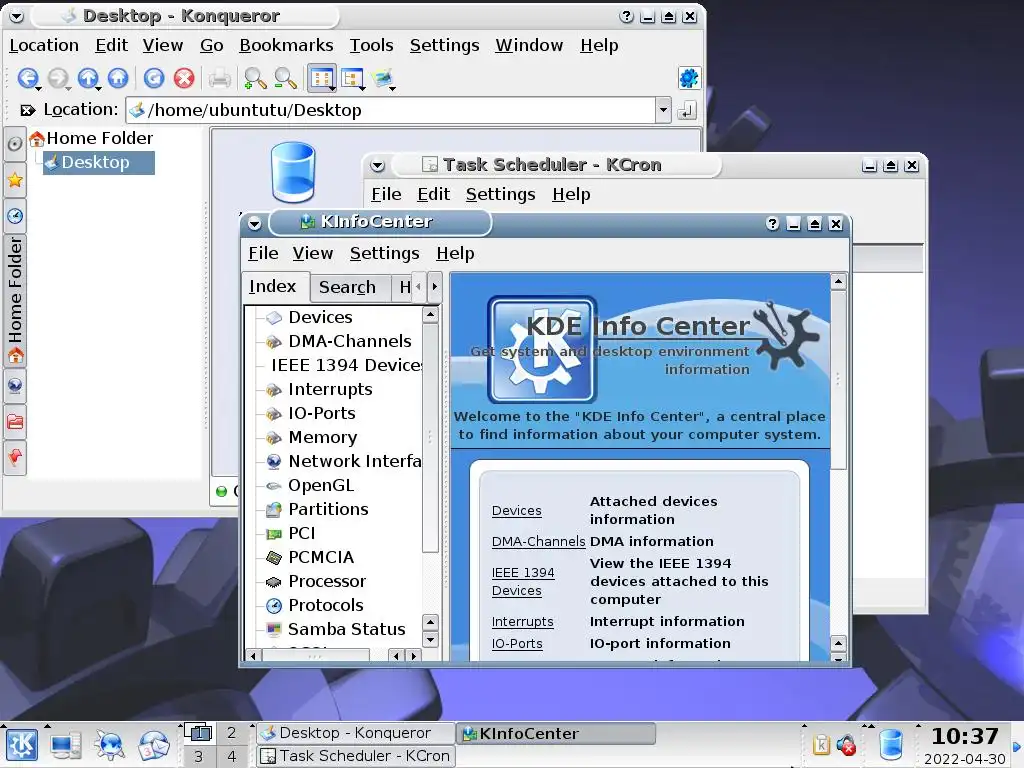The image size is (1024, 768).
Task: Click sidebar configure button at top
Action: [x=14, y=144]
